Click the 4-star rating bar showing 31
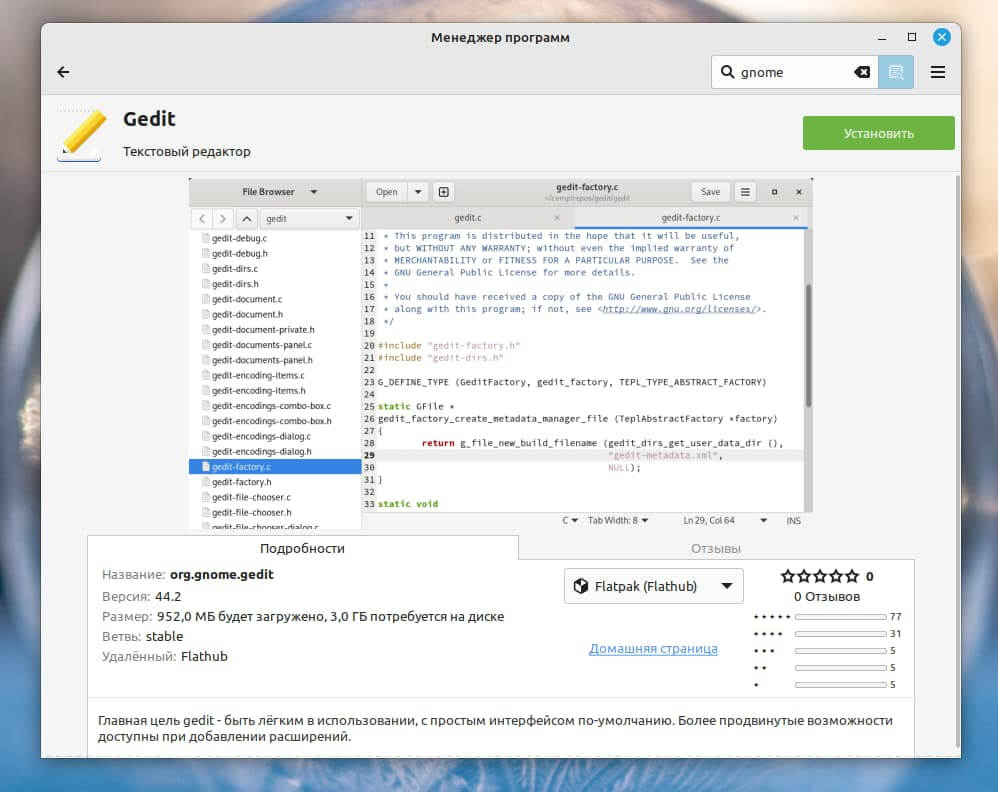 (840, 633)
